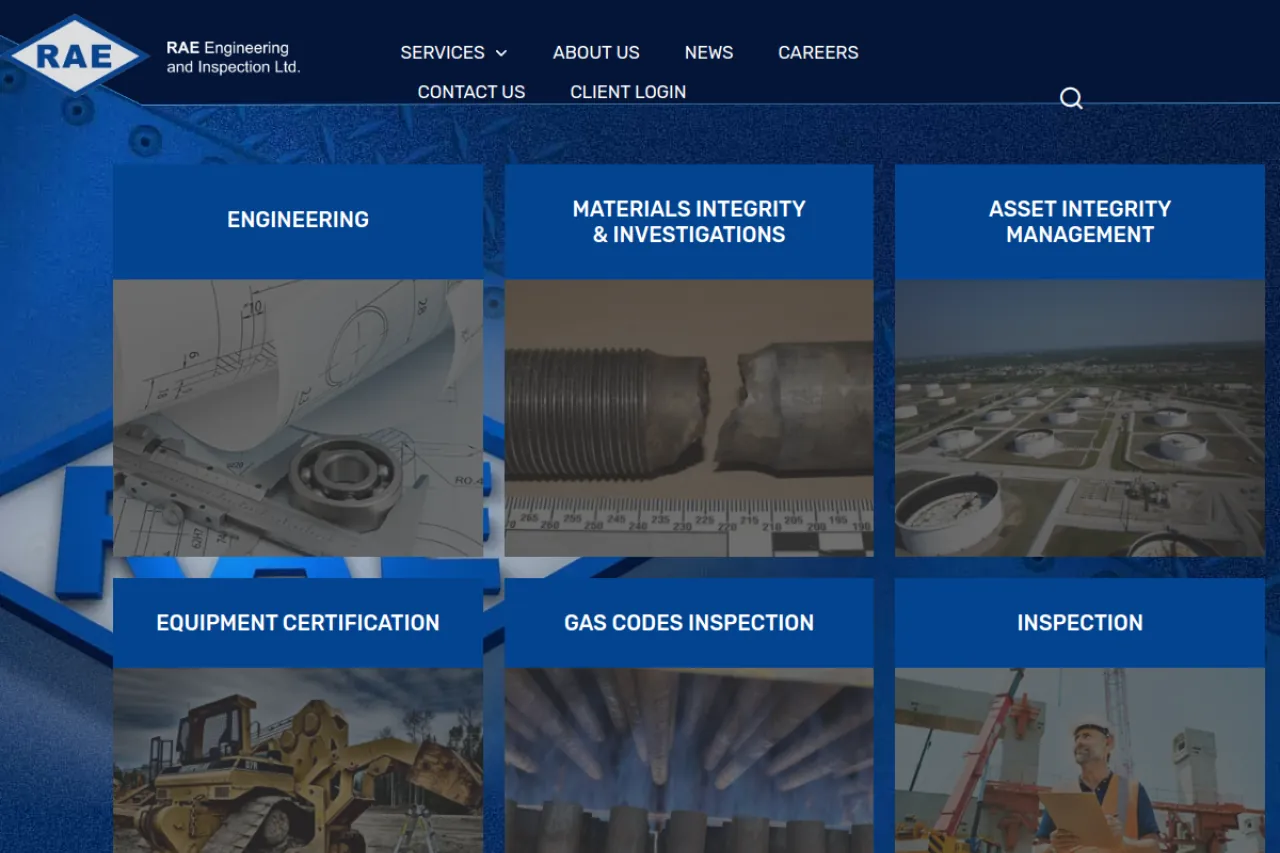
Task: Open the About Us menu item
Action: [596, 52]
